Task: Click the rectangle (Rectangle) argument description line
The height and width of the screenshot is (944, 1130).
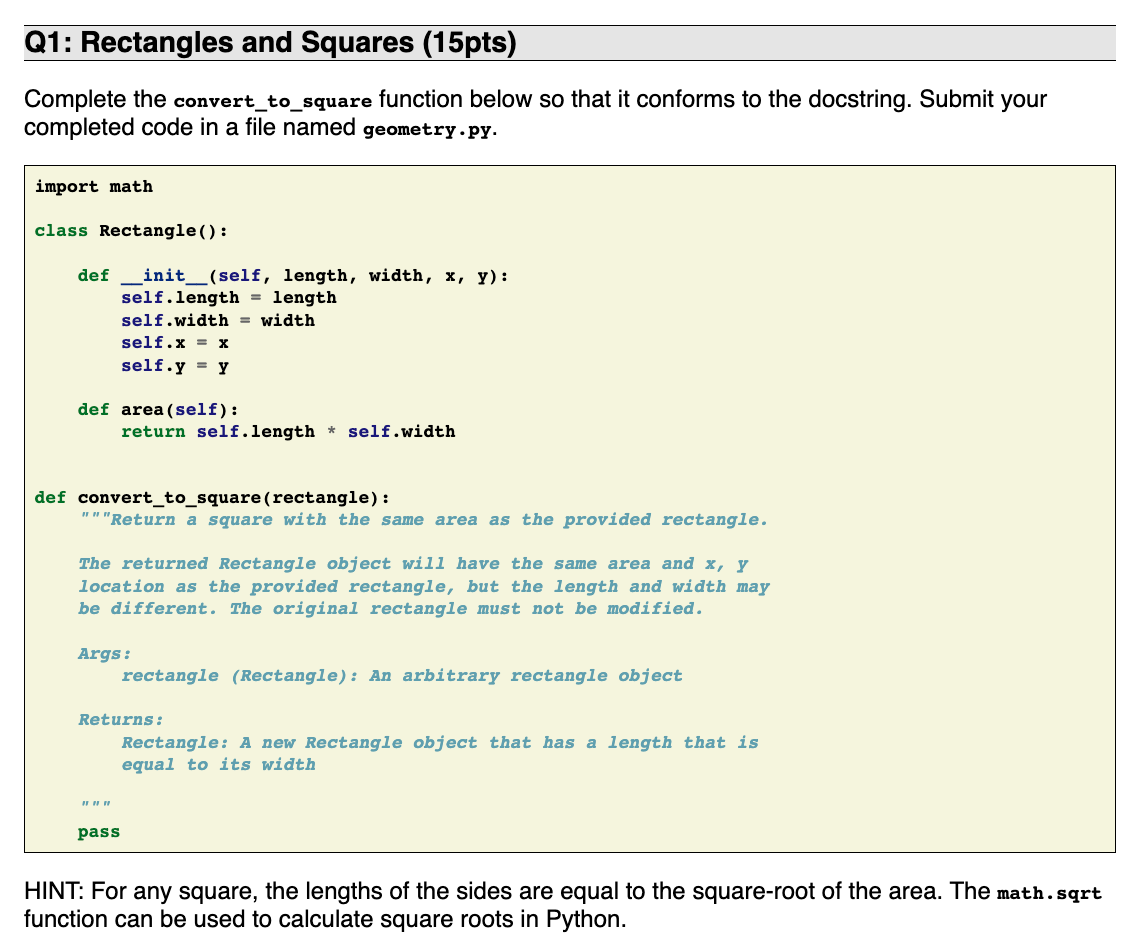Action: coord(403,675)
